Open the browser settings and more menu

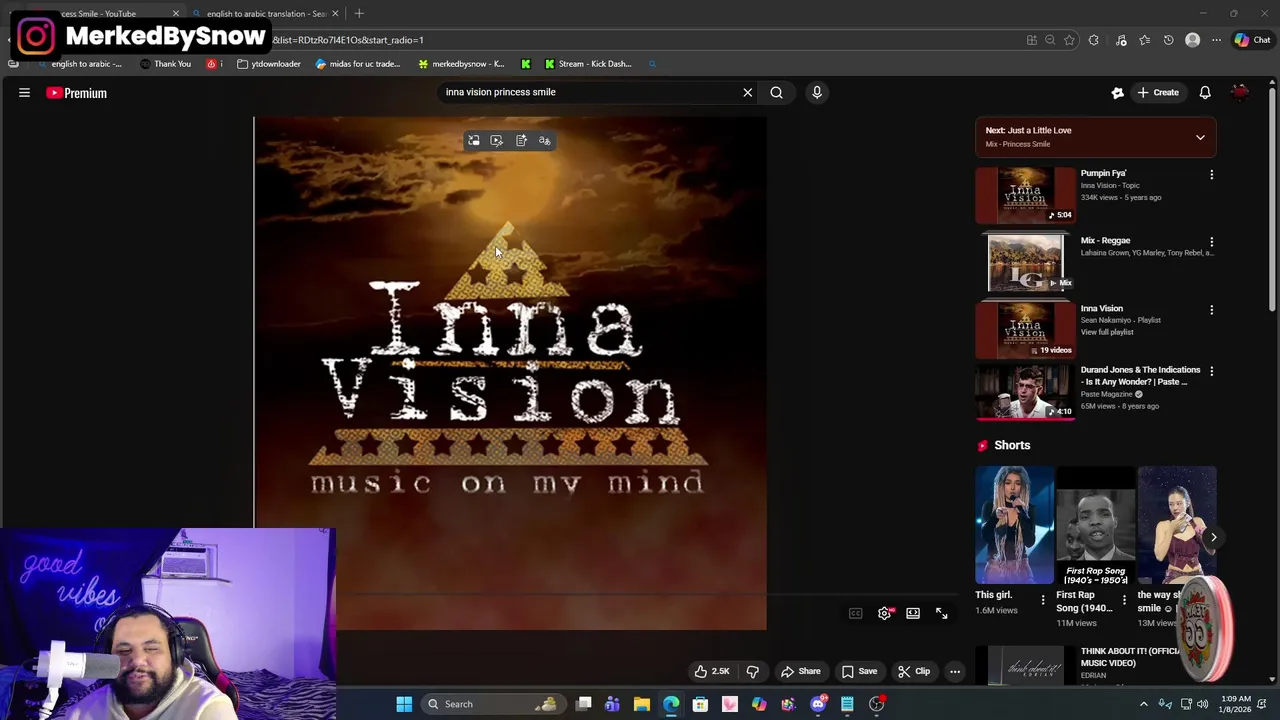coord(1216,40)
